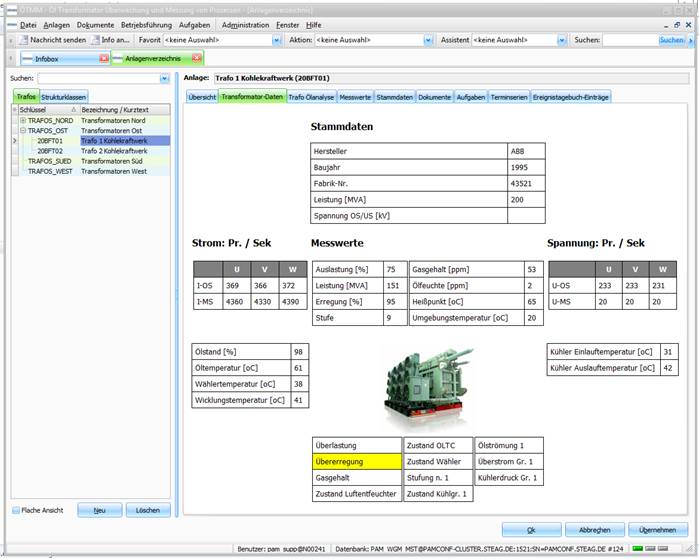Click the yellow Übererregung status cell
Viewport: 699px width, 558px height.
coord(357,462)
